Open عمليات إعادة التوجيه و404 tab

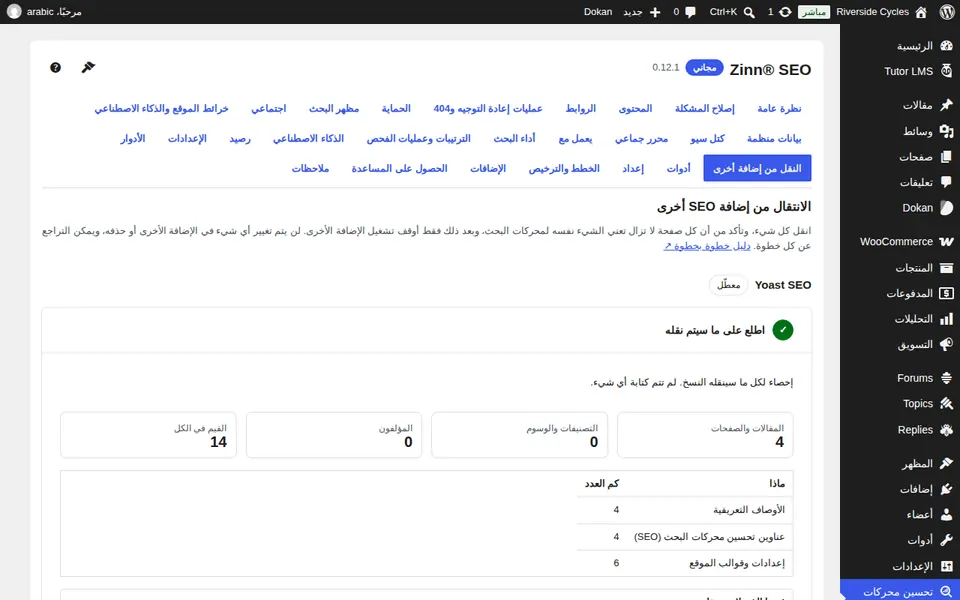(488, 109)
